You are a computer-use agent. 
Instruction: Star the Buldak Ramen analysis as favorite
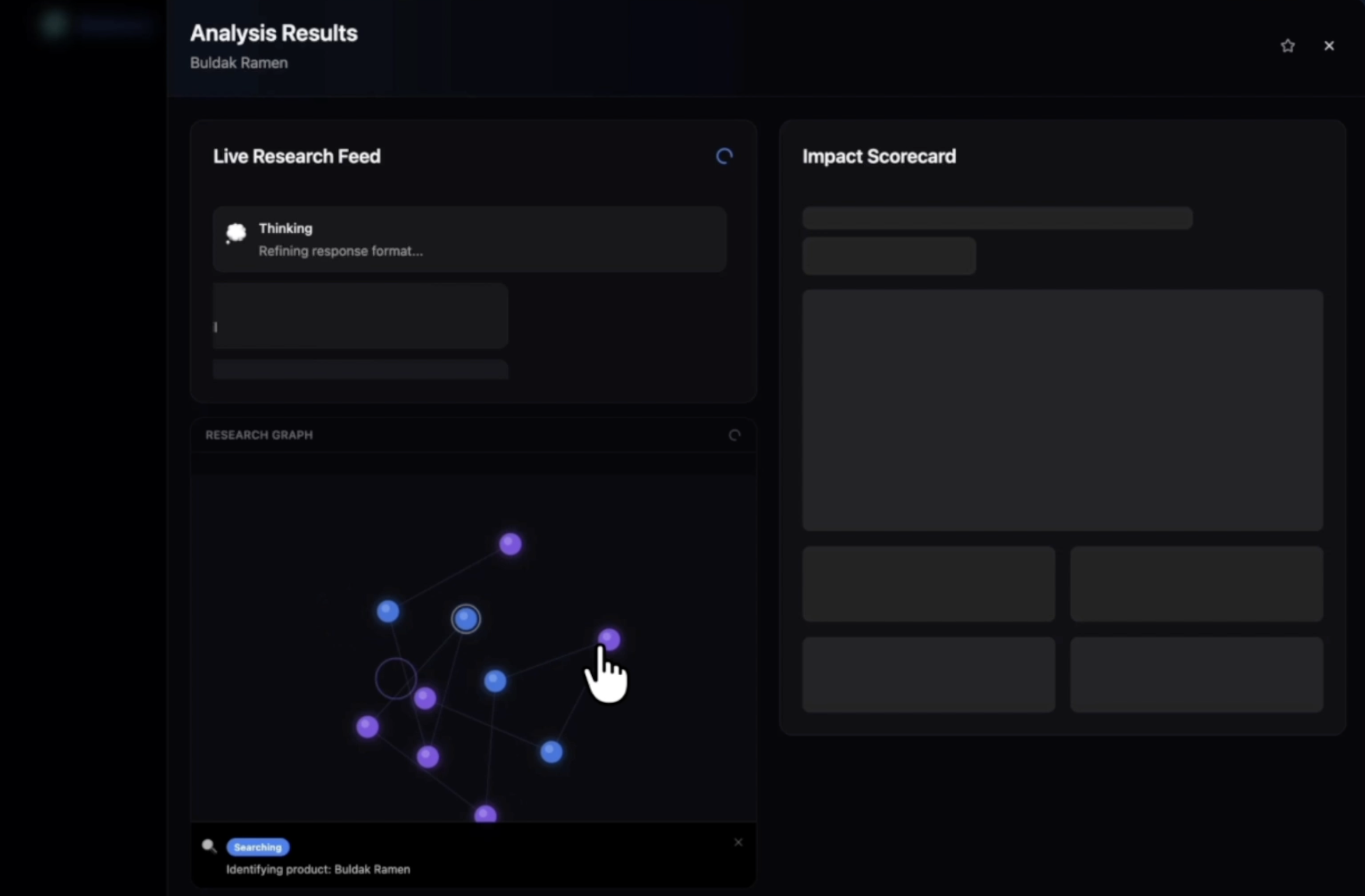tap(1287, 46)
